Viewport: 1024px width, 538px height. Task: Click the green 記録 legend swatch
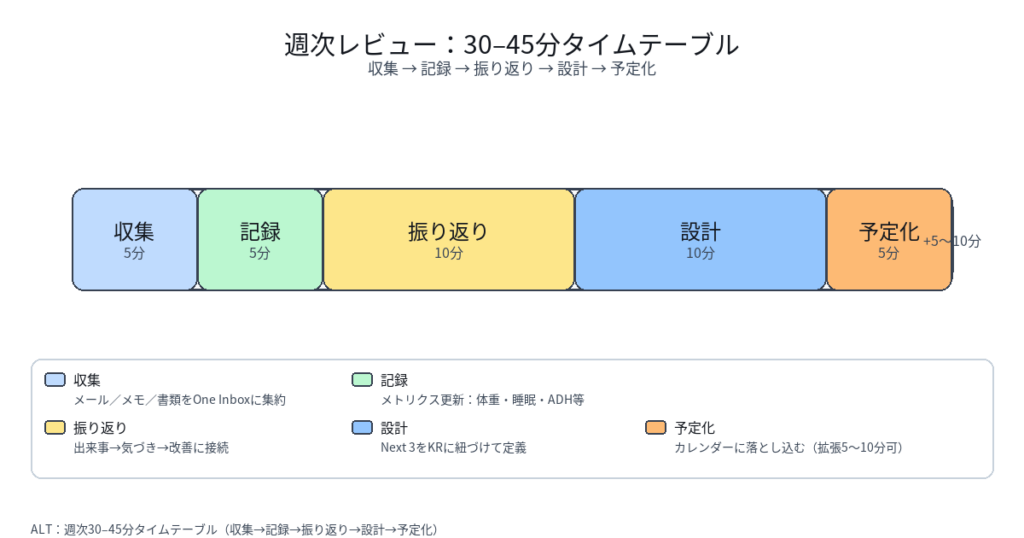click(362, 380)
